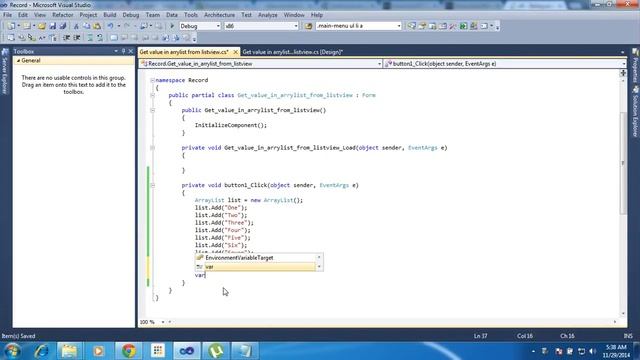This screenshot has width=640, height=360.
Task: Open Internet Explorer from the taskbar
Action: 41,351
